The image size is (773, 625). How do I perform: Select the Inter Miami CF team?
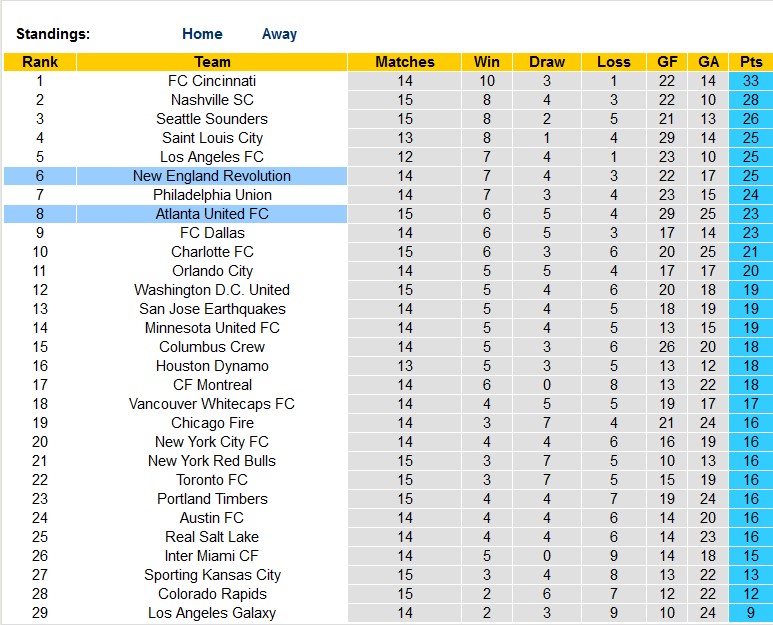pos(212,556)
